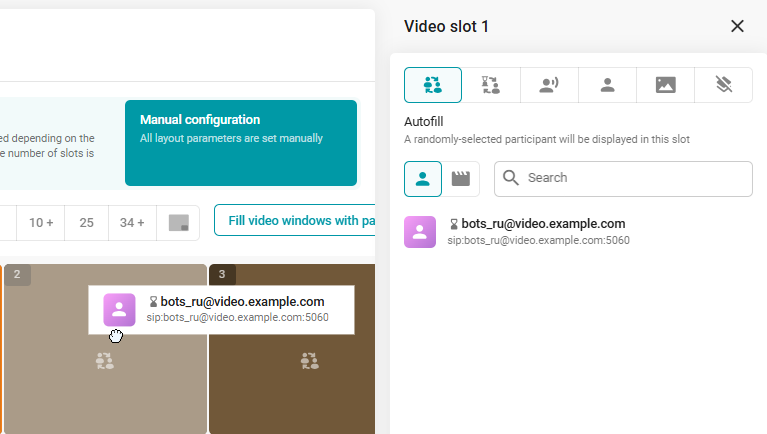Select the 25 windows layout option
This screenshot has width=767, height=434.
point(87,222)
